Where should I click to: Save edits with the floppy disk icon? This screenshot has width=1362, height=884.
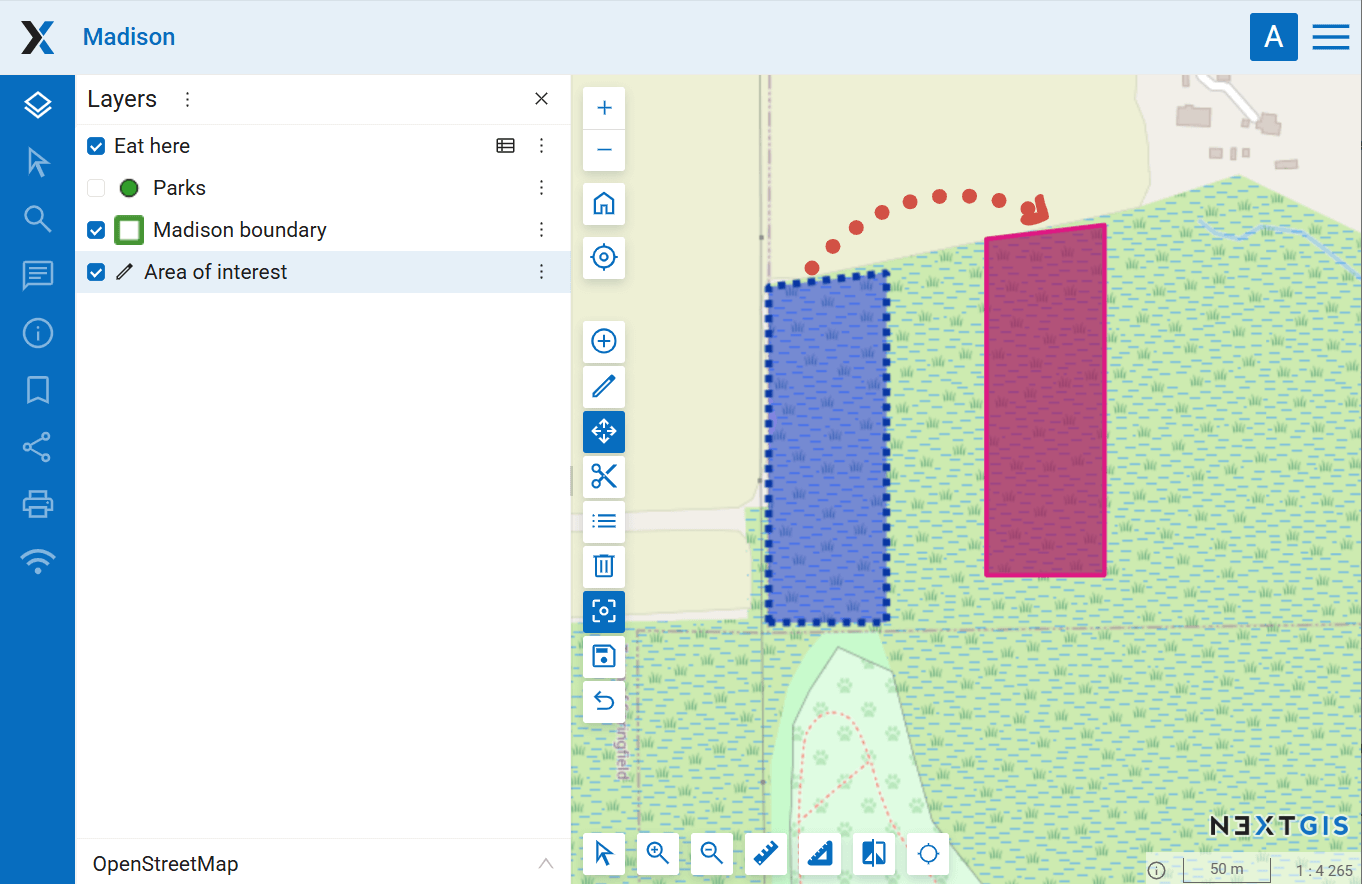point(604,656)
